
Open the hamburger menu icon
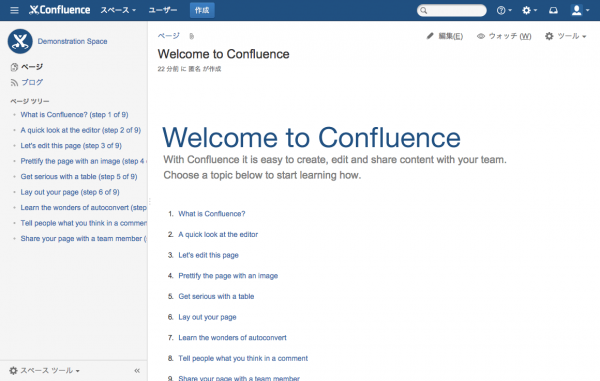[x=15, y=10]
